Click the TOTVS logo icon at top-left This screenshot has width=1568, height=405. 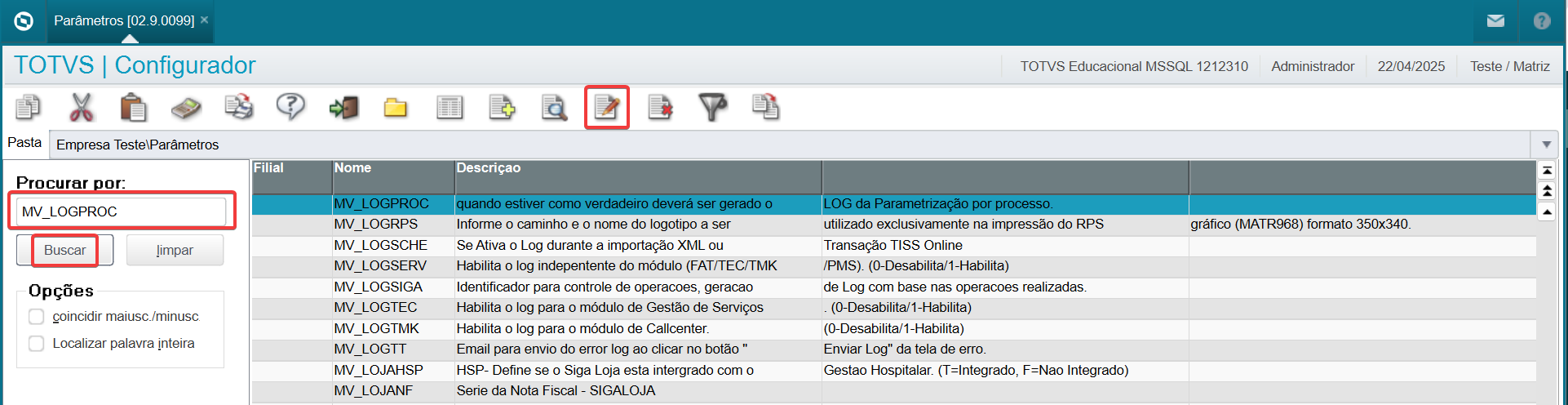pyautogui.click(x=24, y=21)
